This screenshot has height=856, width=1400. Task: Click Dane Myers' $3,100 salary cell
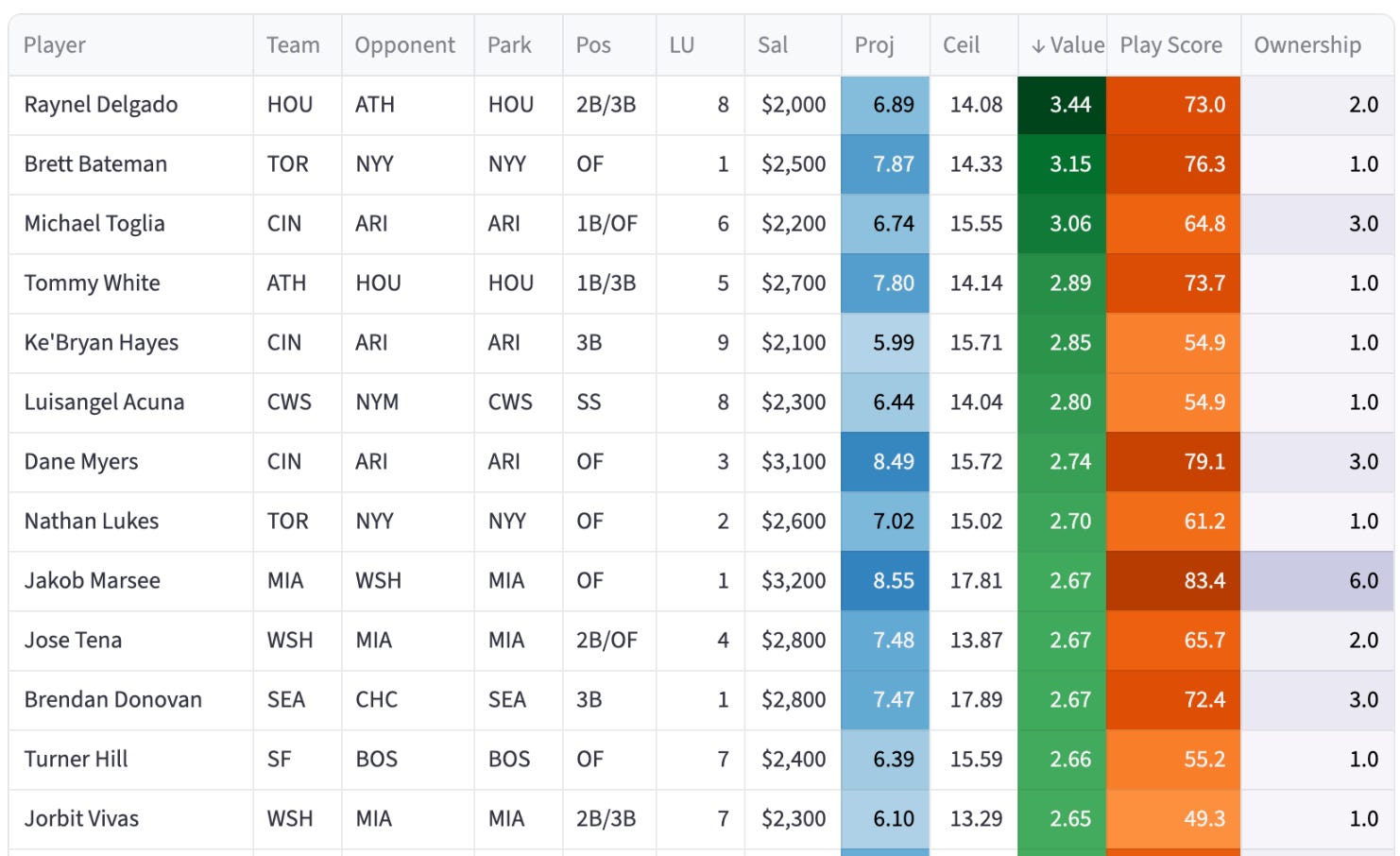pyautogui.click(x=794, y=462)
